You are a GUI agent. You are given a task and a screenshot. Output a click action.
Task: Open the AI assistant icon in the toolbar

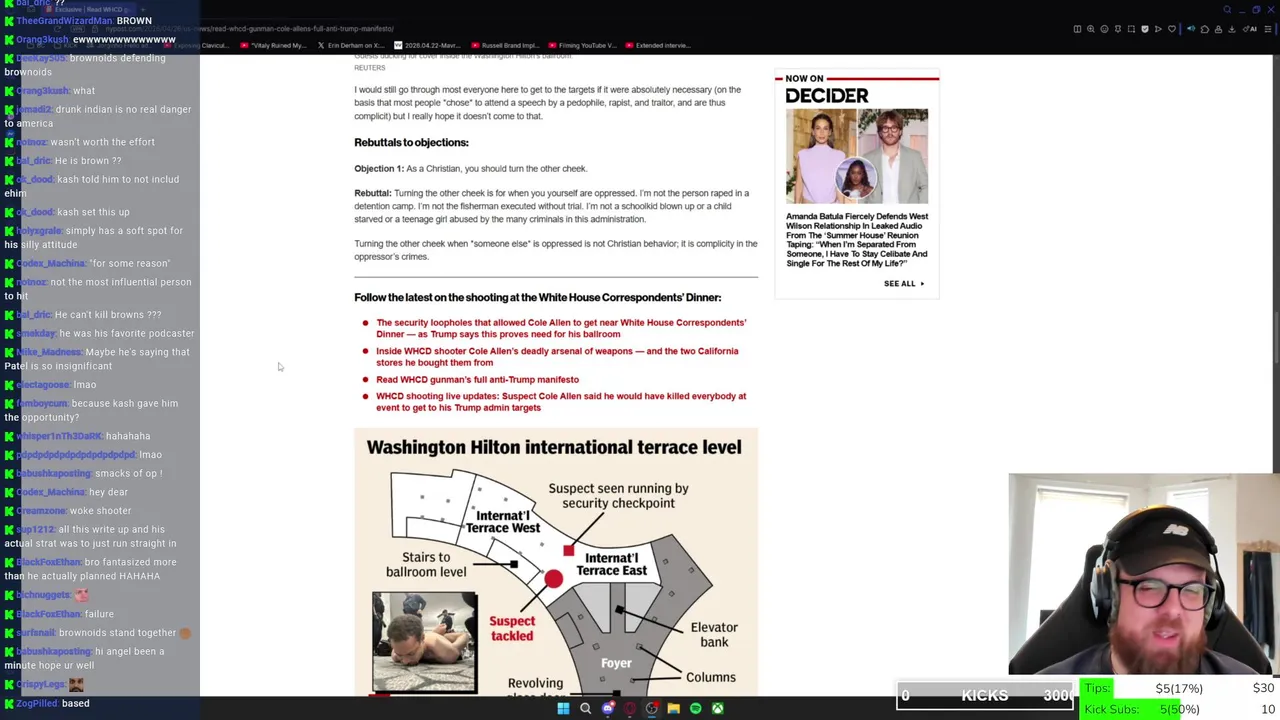click(1250, 29)
